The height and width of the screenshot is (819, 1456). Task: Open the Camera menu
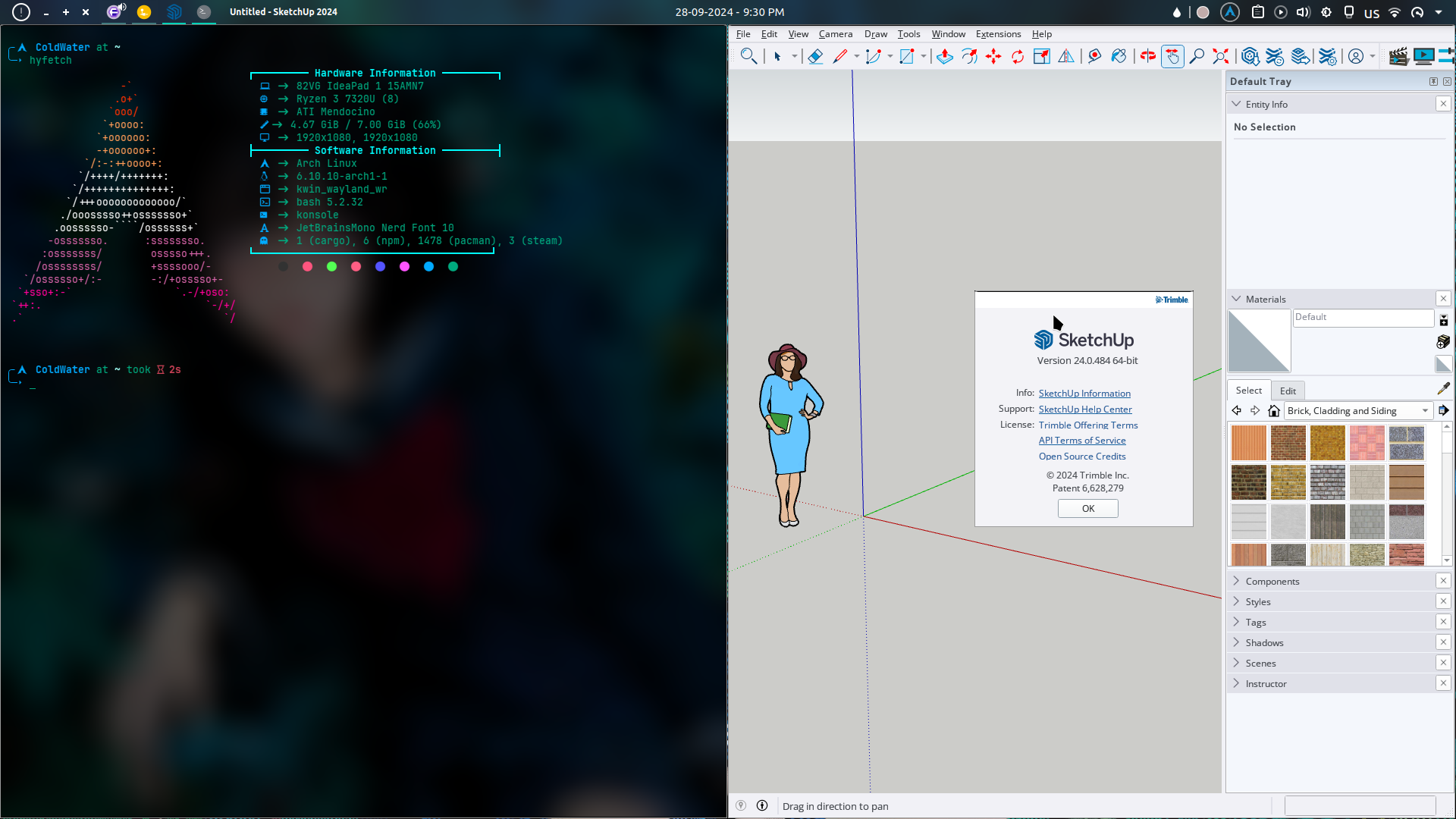835,34
